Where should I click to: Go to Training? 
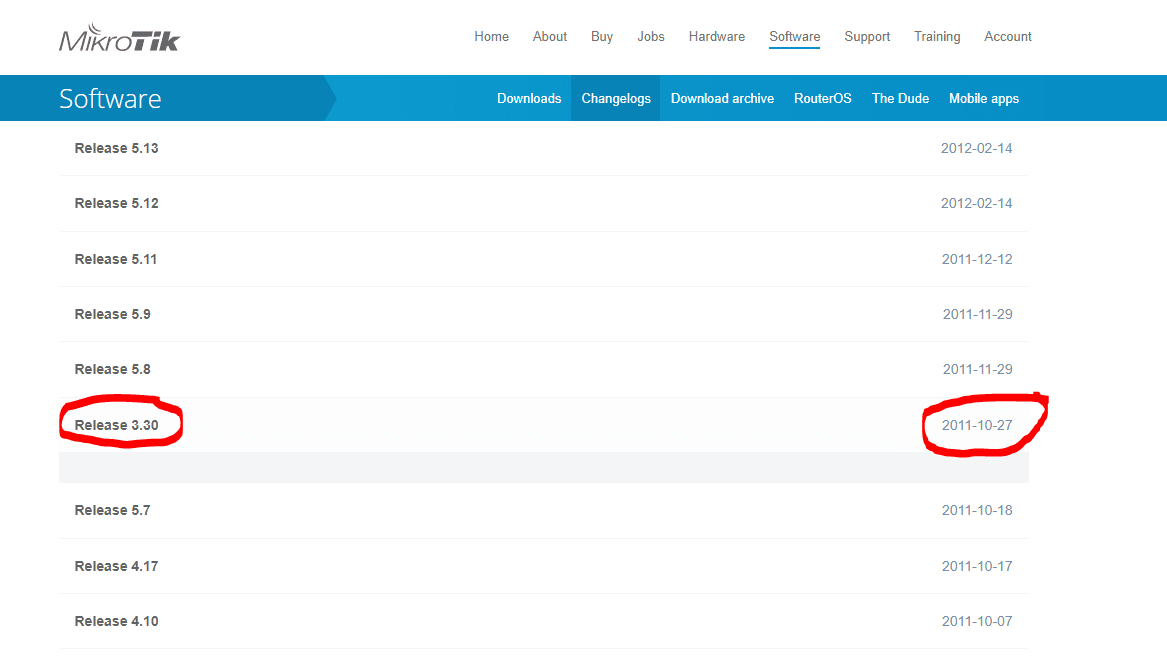click(936, 36)
